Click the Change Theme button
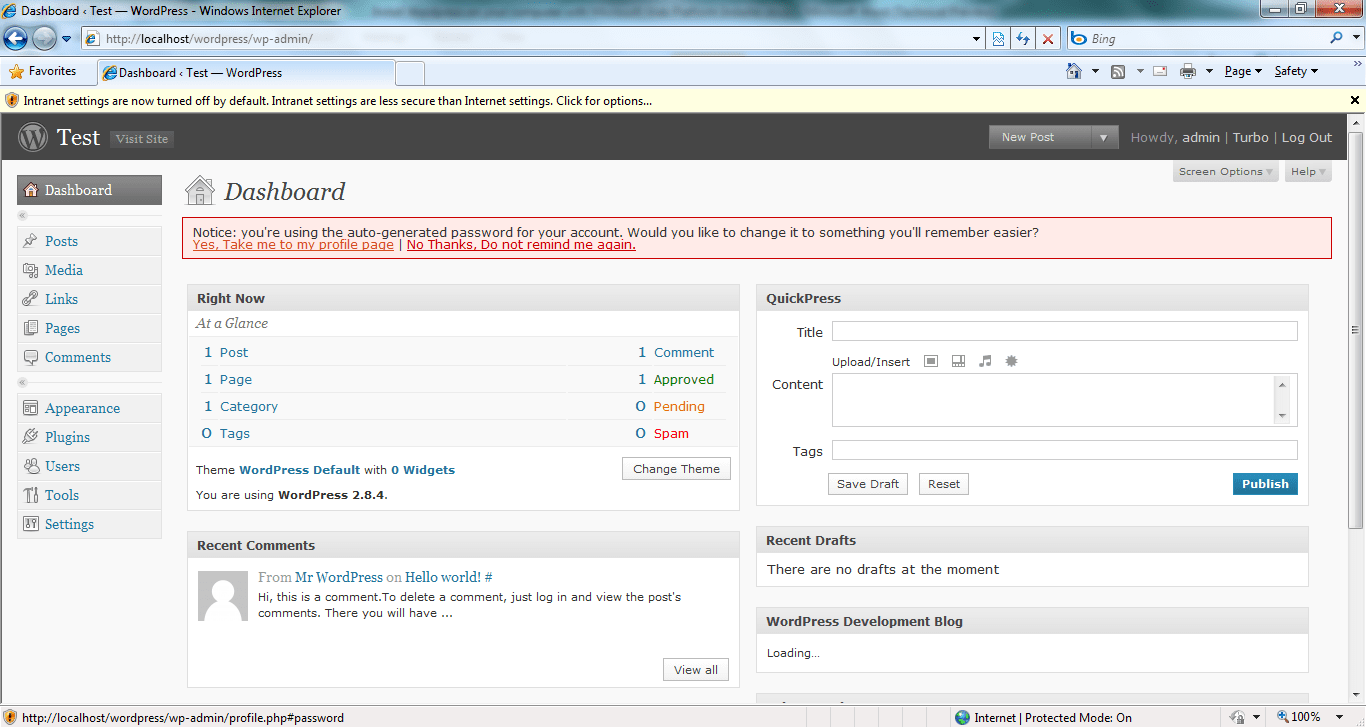This screenshot has width=1366, height=728. coord(676,469)
